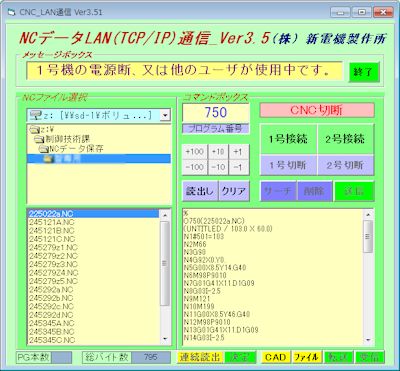
Task: Click the 終了 exit button
Action: coord(364,72)
